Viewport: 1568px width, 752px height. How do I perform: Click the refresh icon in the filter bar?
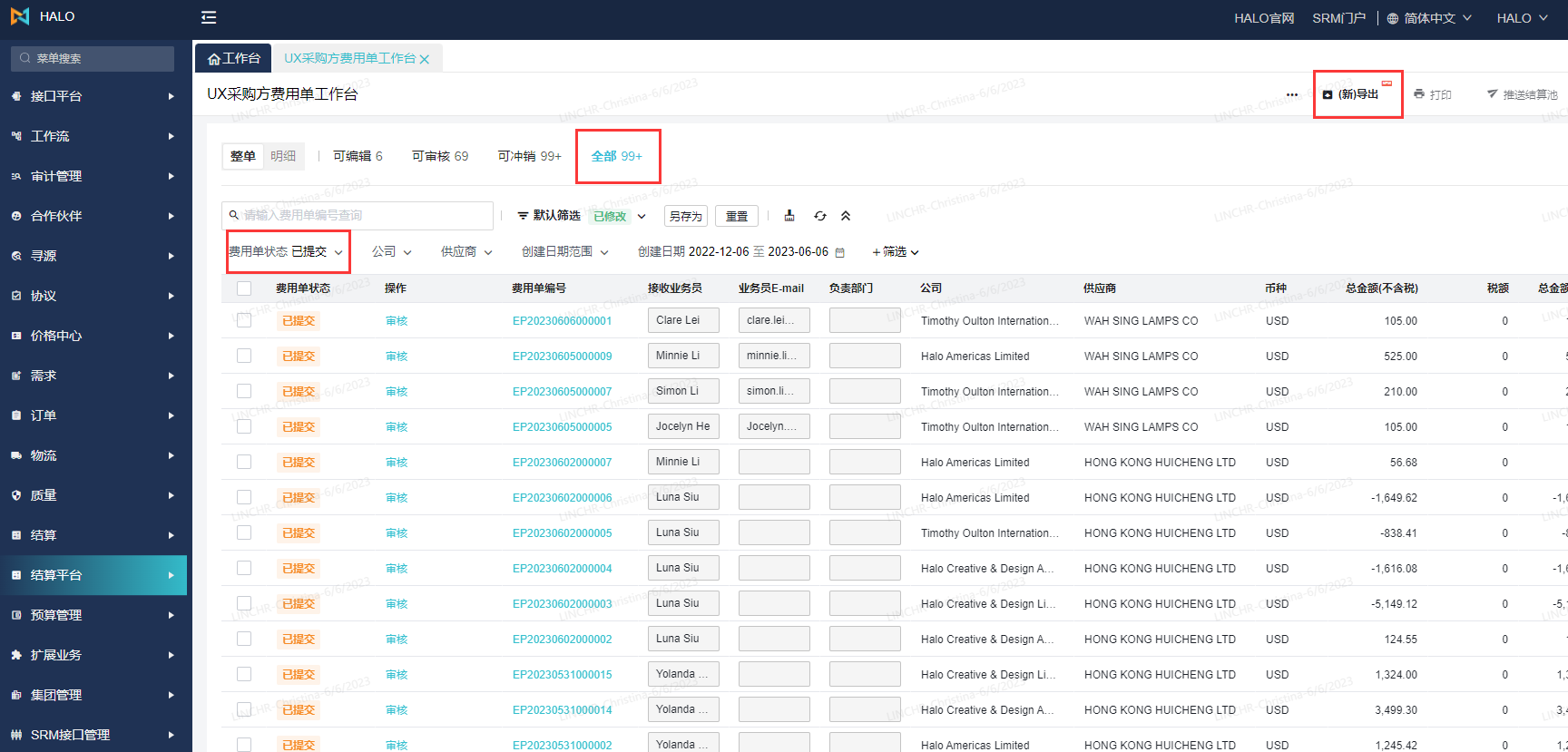(x=820, y=216)
